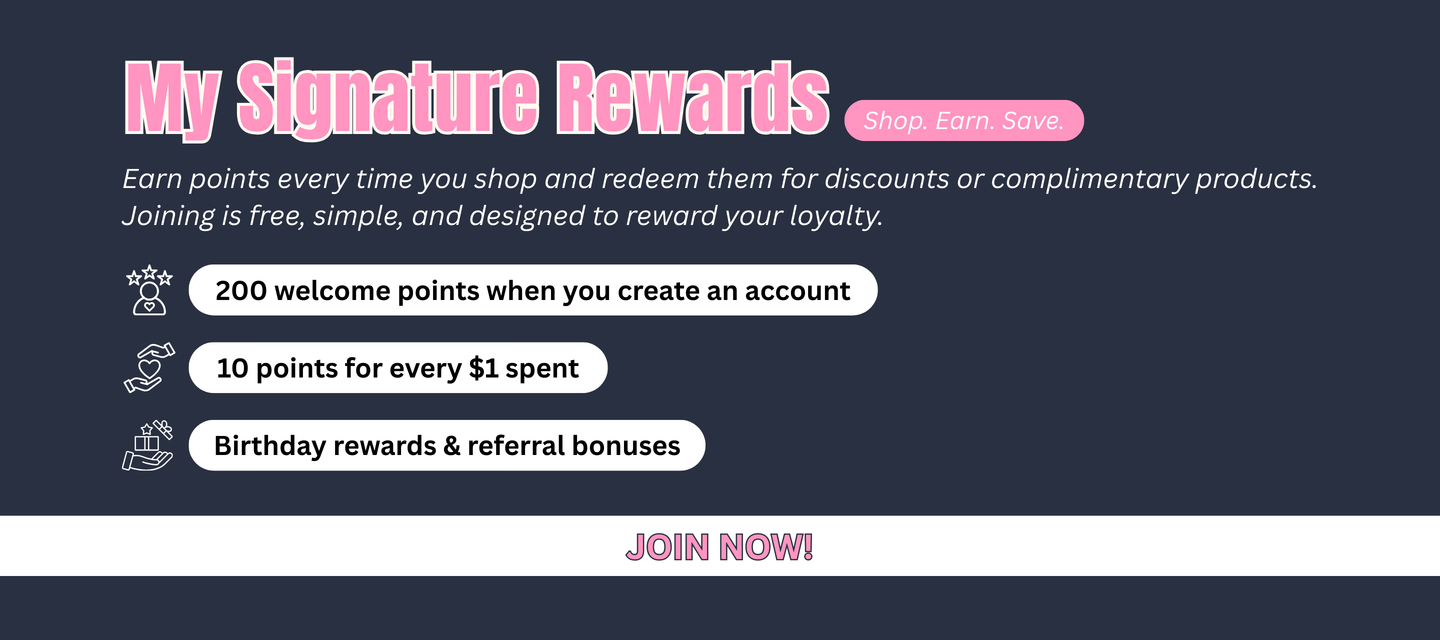Click the Shop. Earn. Save. pink badge

click(x=964, y=121)
